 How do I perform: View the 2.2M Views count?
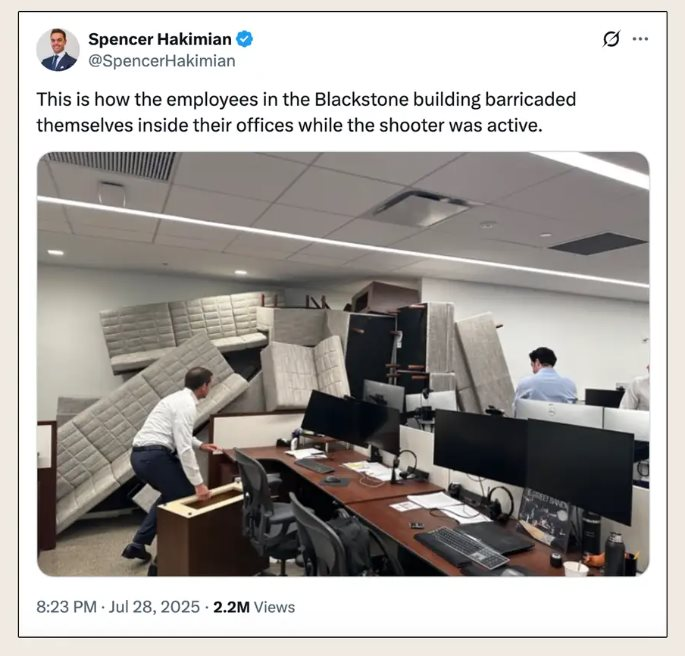click(254, 607)
